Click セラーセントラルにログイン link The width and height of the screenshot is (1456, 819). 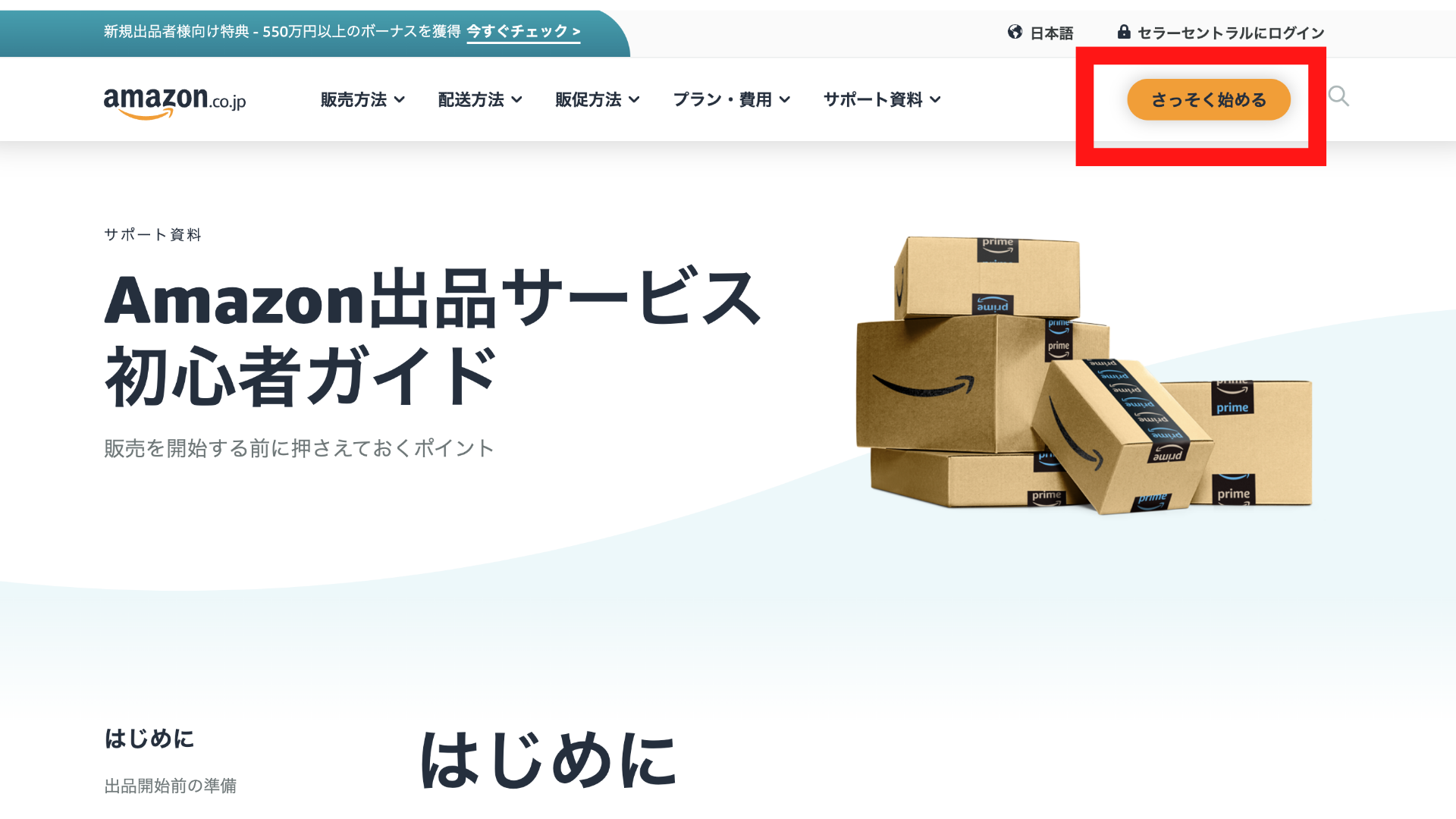[x=1231, y=33]
